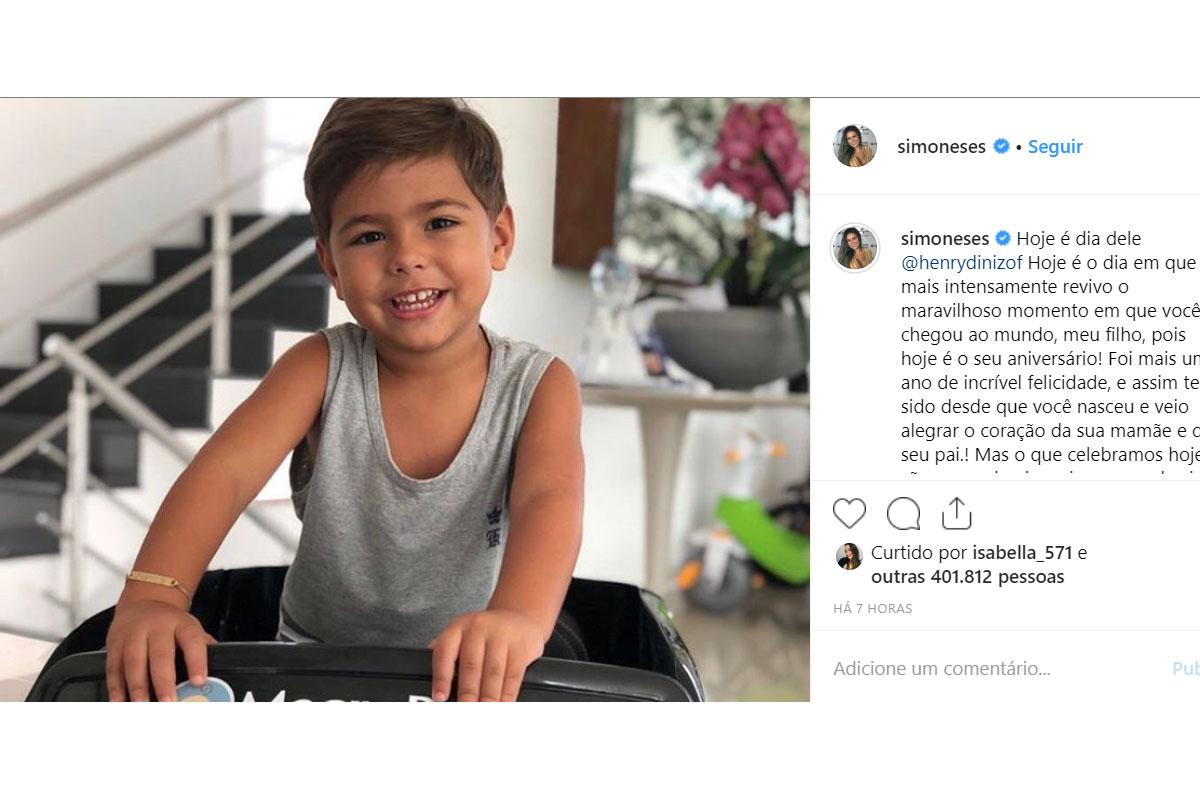Follow the account with the Seguir button
1200x800 pixels.
(1055, 146)
